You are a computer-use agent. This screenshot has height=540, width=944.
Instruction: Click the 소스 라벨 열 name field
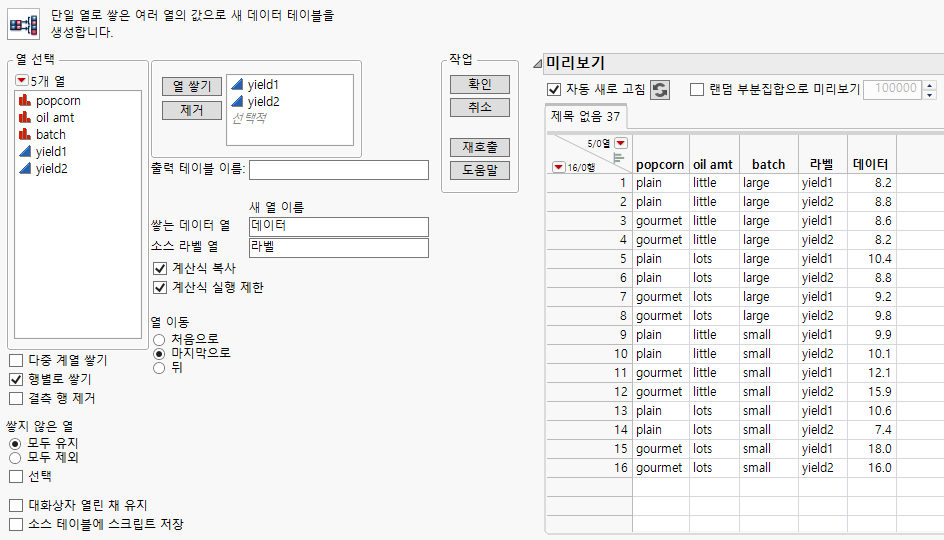tap(339, 247)
